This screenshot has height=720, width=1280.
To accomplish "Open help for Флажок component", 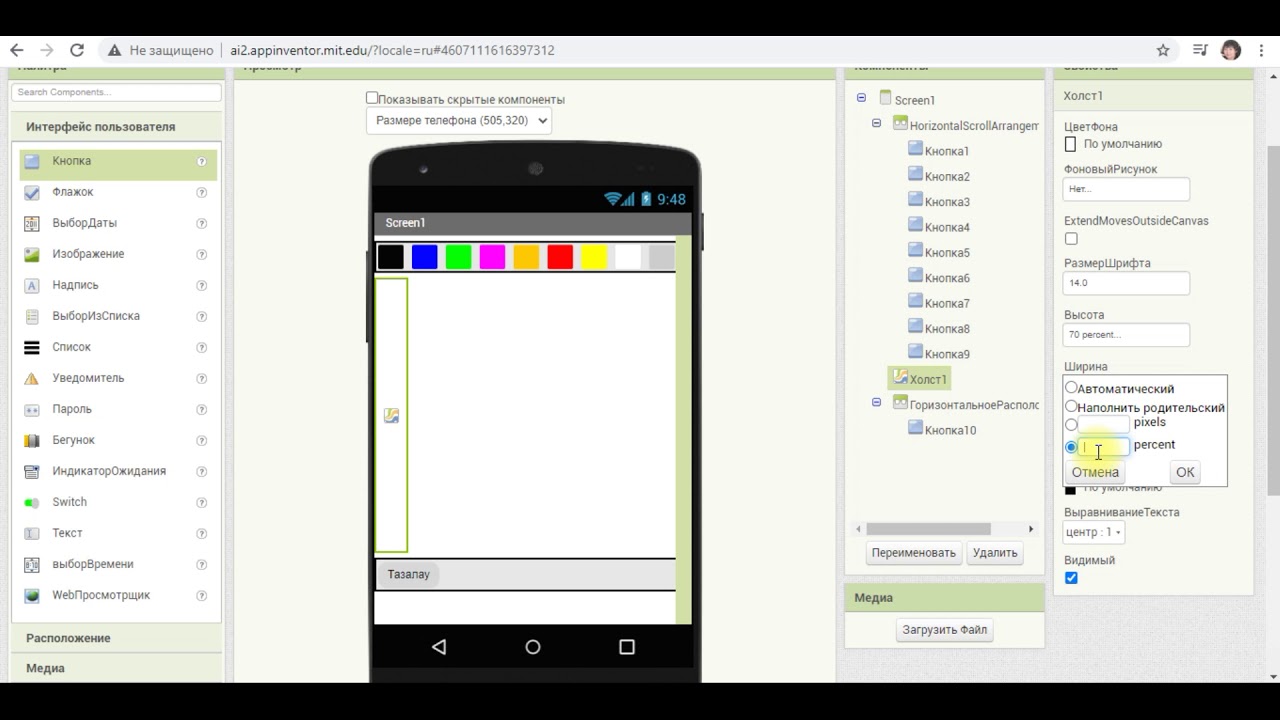I will click(202, 192).
